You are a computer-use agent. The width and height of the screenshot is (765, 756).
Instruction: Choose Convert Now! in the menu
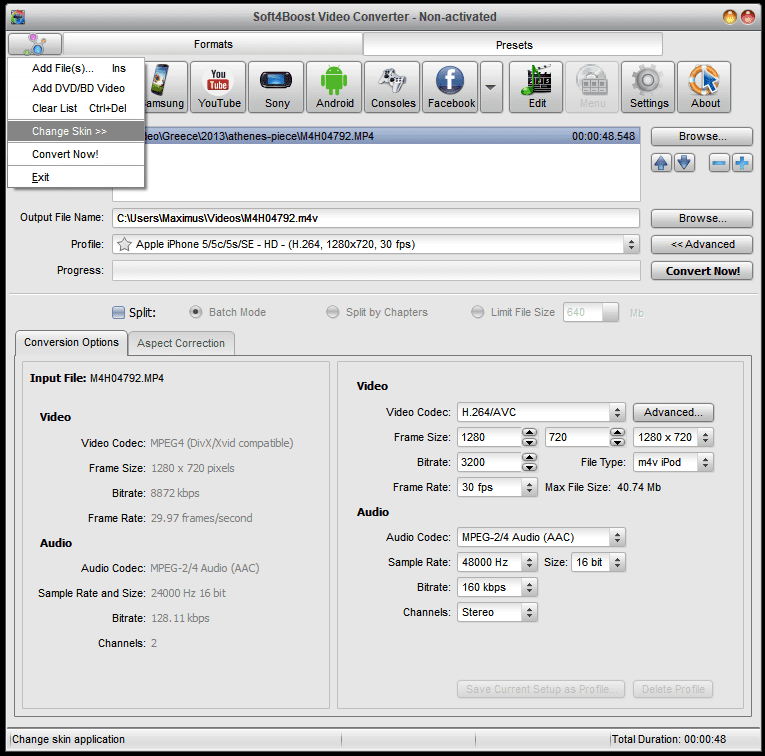[76, 154]
